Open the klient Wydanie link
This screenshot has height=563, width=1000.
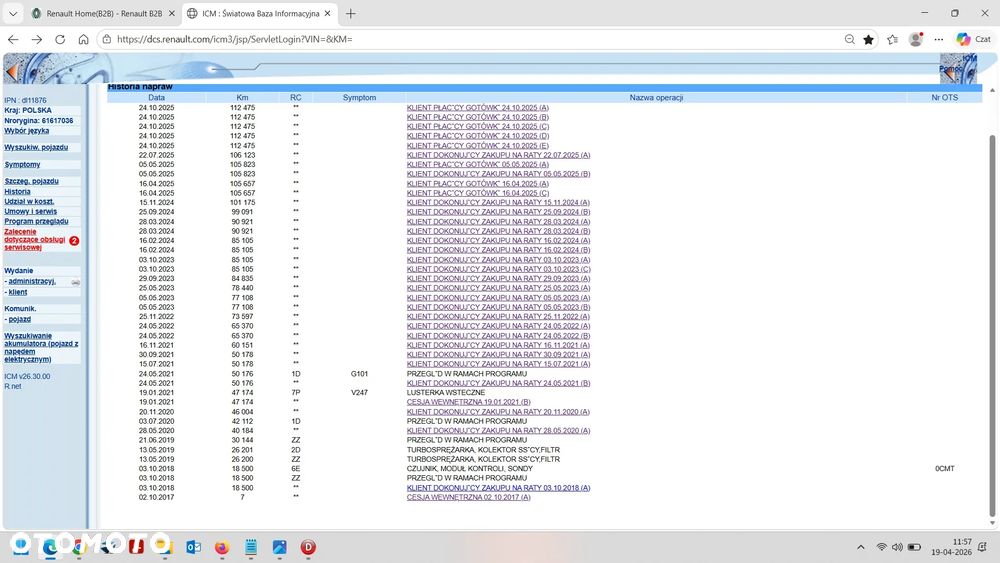pyautogui.click(x=18, y=292)
